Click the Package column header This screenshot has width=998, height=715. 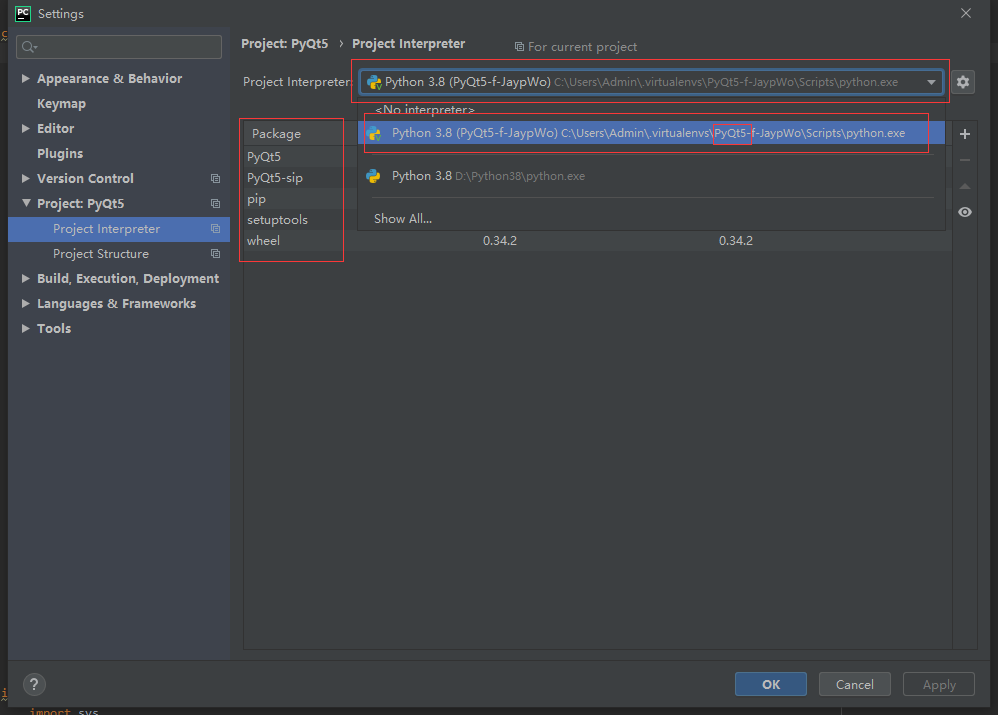tap(276, 134)
